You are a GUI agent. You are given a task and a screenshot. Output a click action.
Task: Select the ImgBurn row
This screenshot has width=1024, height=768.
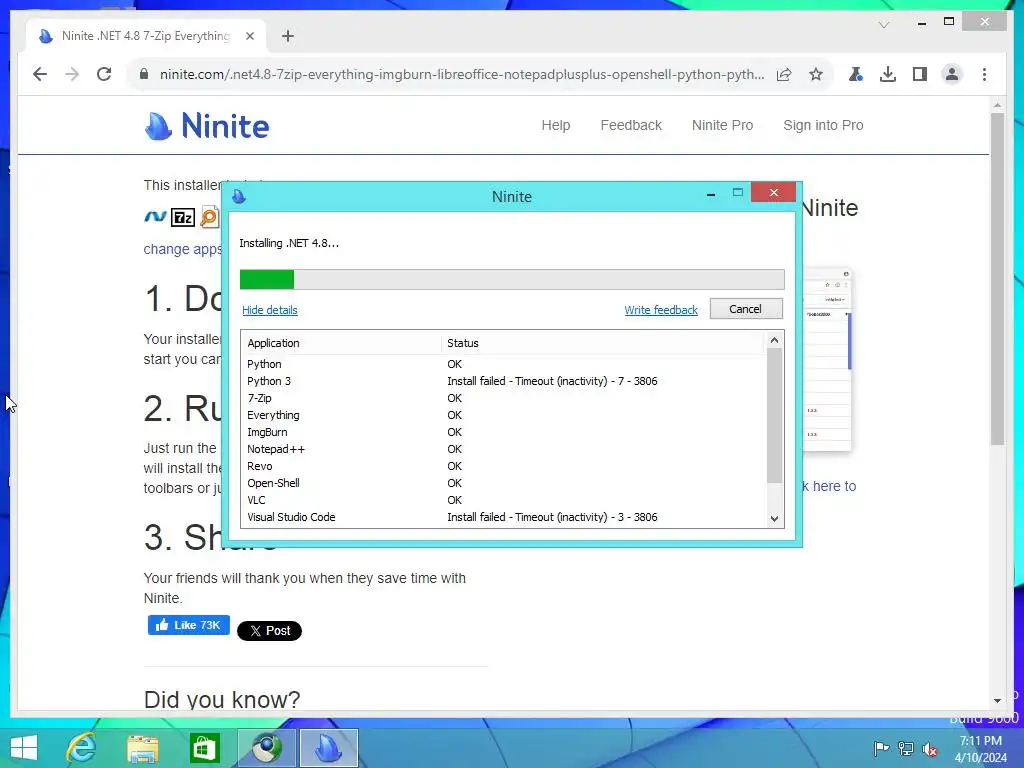(504, 432)
